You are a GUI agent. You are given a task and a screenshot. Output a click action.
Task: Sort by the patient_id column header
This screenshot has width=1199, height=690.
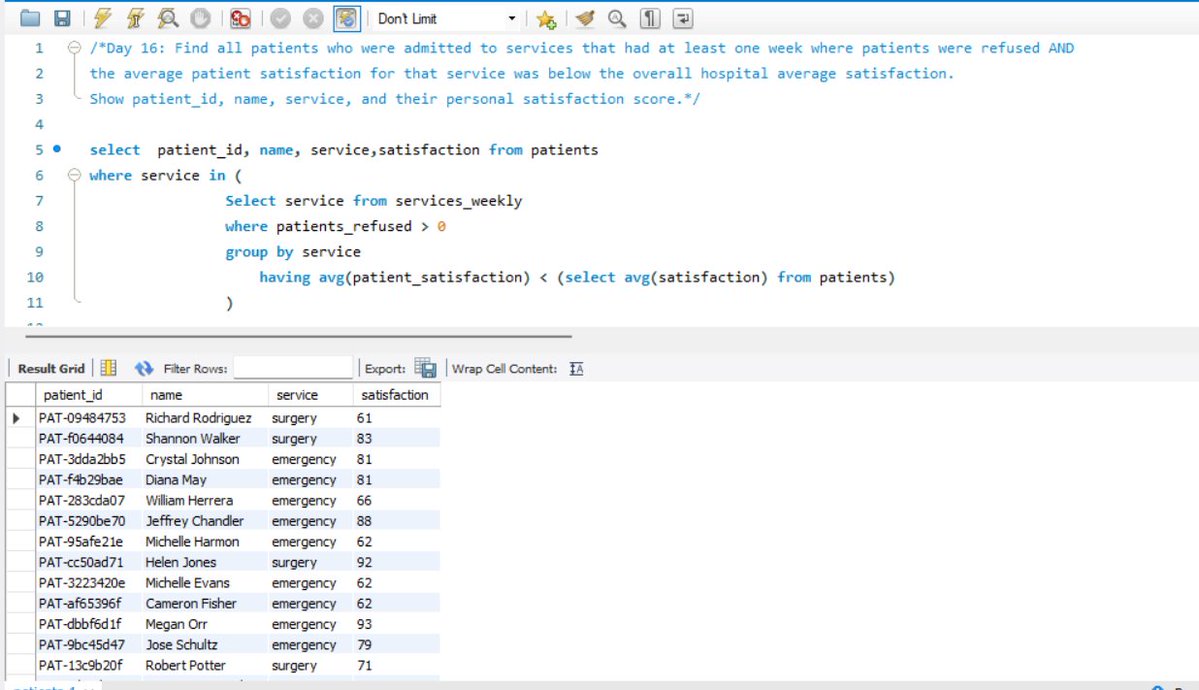click(89, 395)
